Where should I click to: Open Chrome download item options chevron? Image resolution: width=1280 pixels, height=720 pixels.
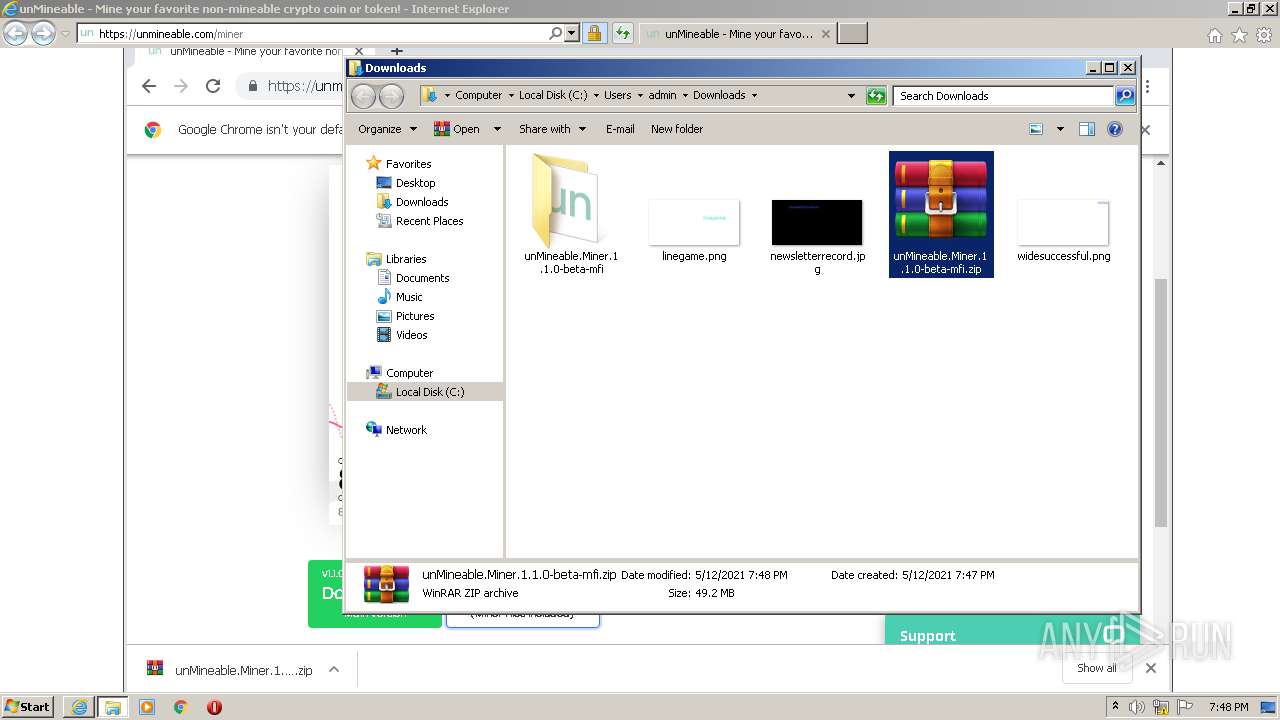tap(334, 670)
